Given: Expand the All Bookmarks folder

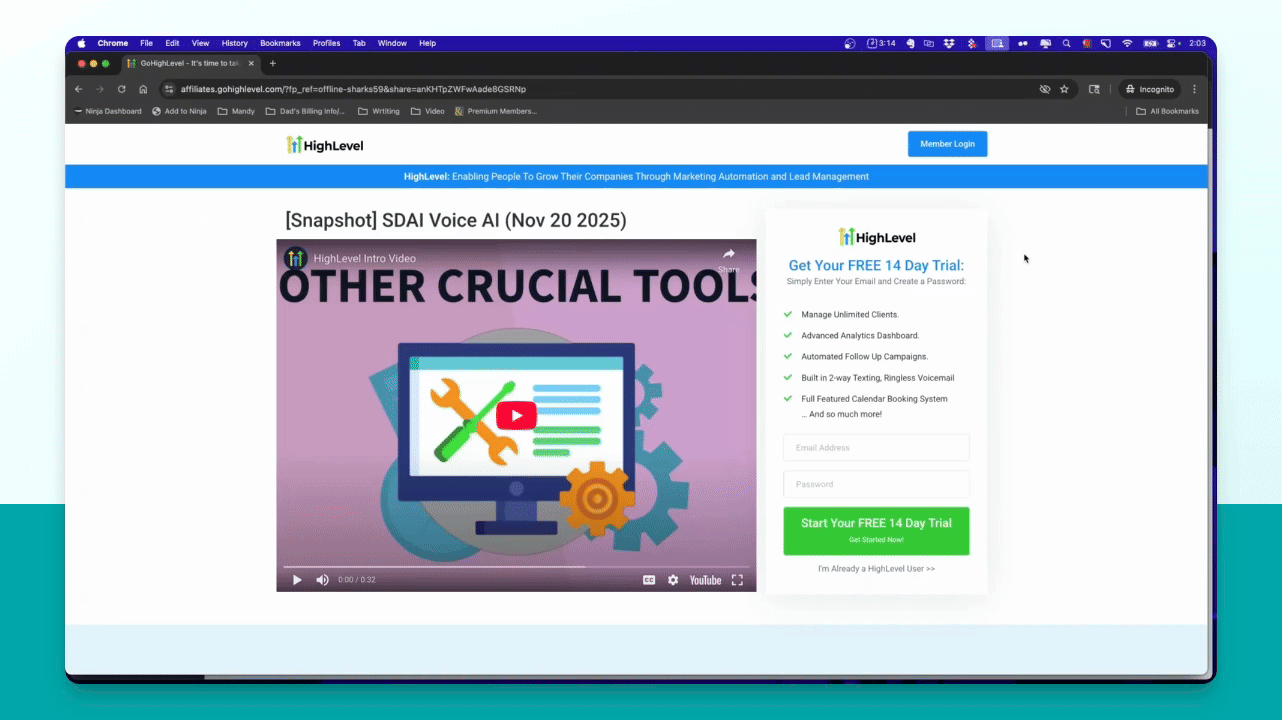Looking at the screenshot, I should [1167, 111].
